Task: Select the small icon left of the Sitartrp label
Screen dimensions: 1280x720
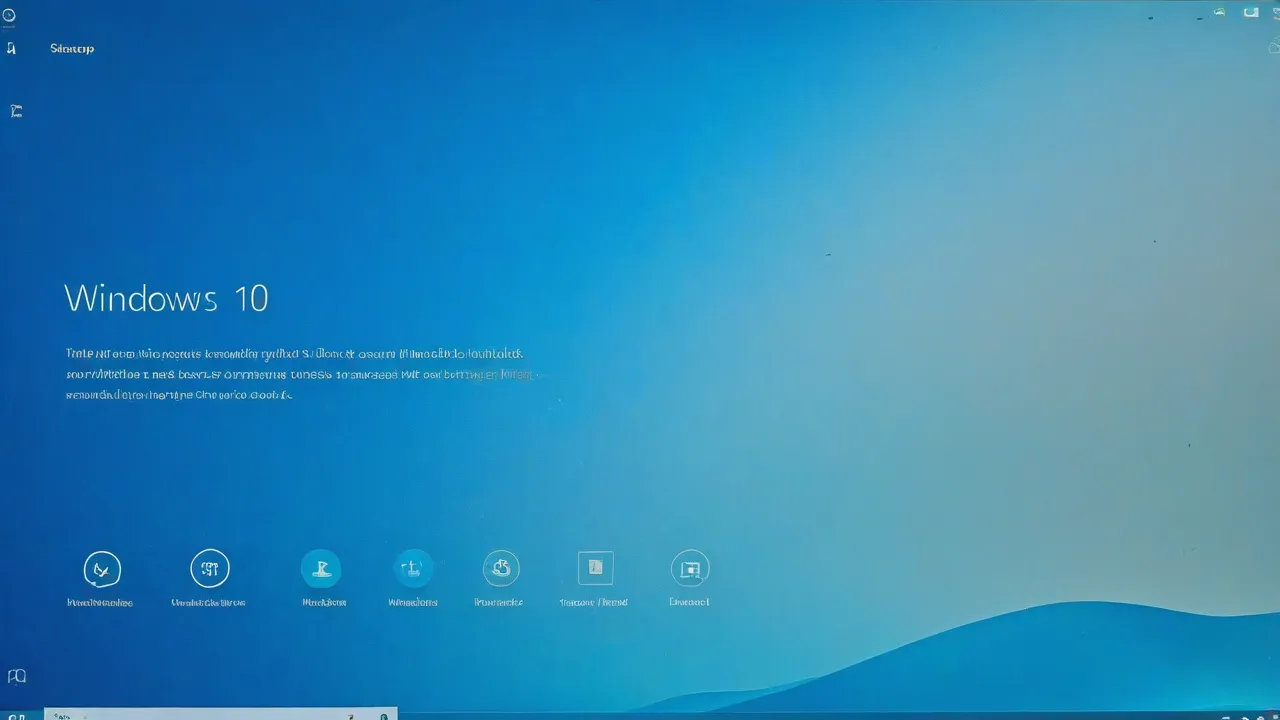Action: (11, 48)
